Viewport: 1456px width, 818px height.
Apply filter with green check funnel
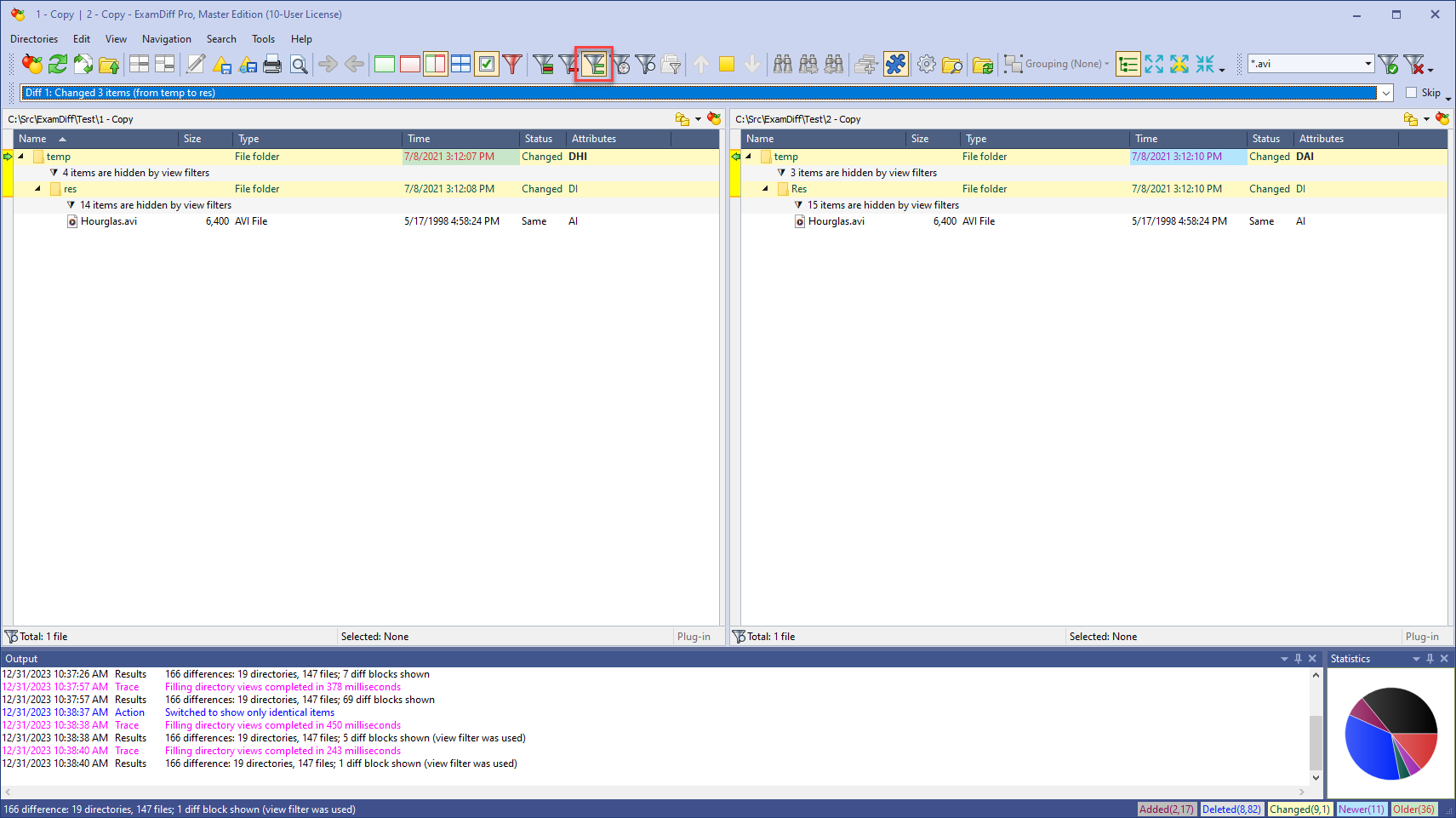1388,64
